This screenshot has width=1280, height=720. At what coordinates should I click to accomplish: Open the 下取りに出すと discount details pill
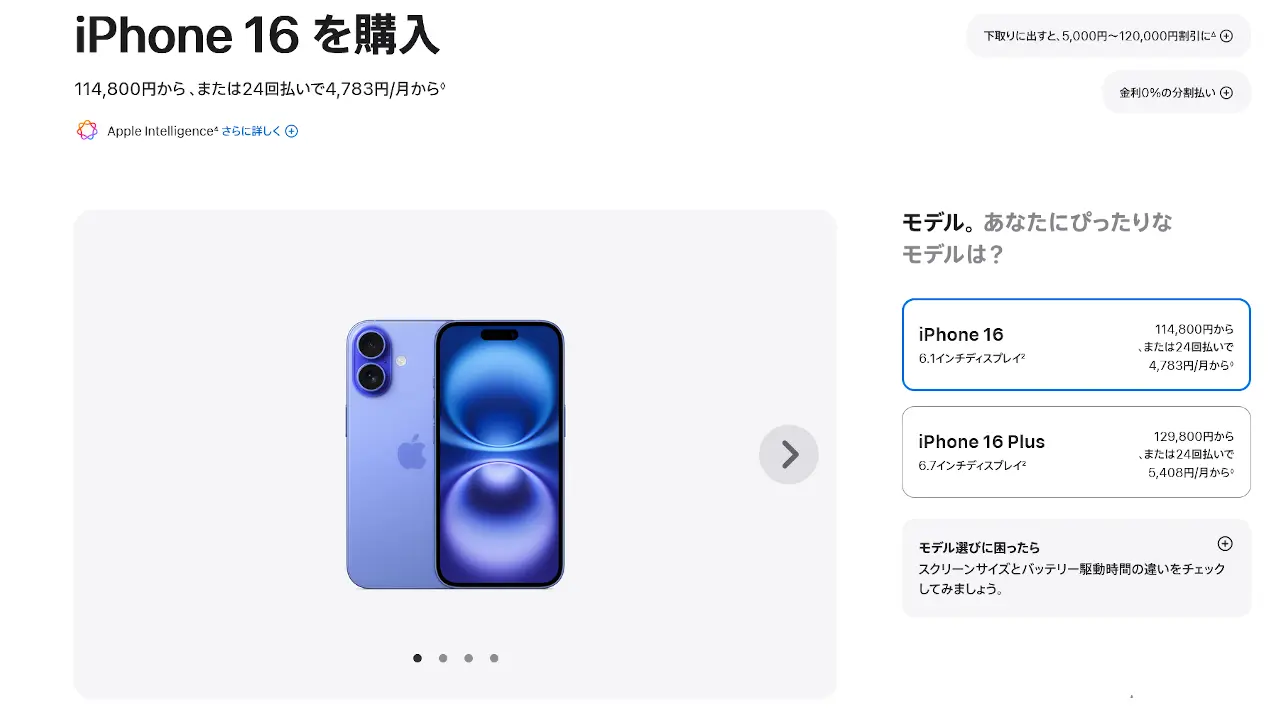1108,36
